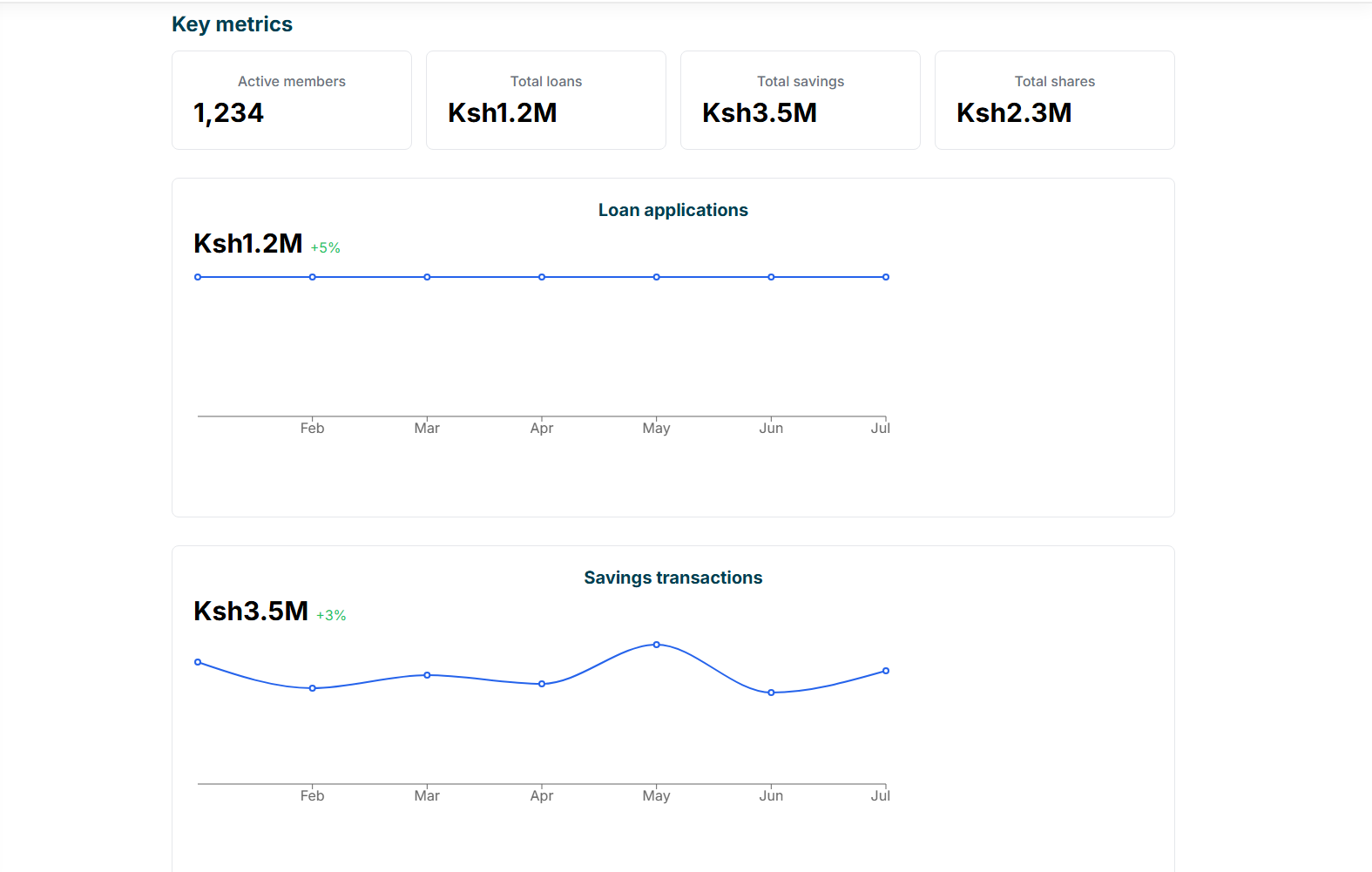Click the +3% change indicator
The height and width of the screenshot is (872, 1372).
[x=331, y=616]
